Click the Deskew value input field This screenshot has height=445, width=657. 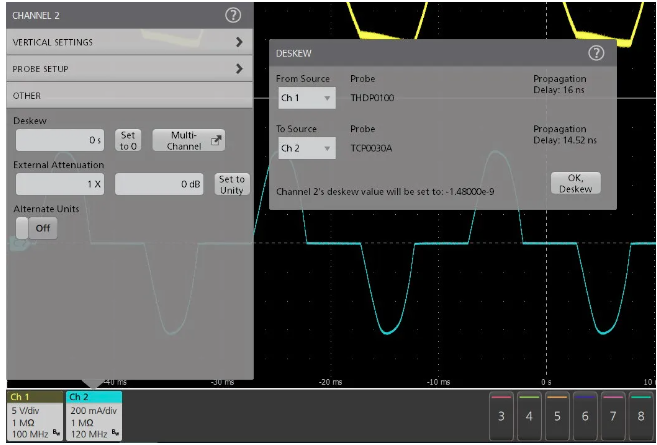61,141
